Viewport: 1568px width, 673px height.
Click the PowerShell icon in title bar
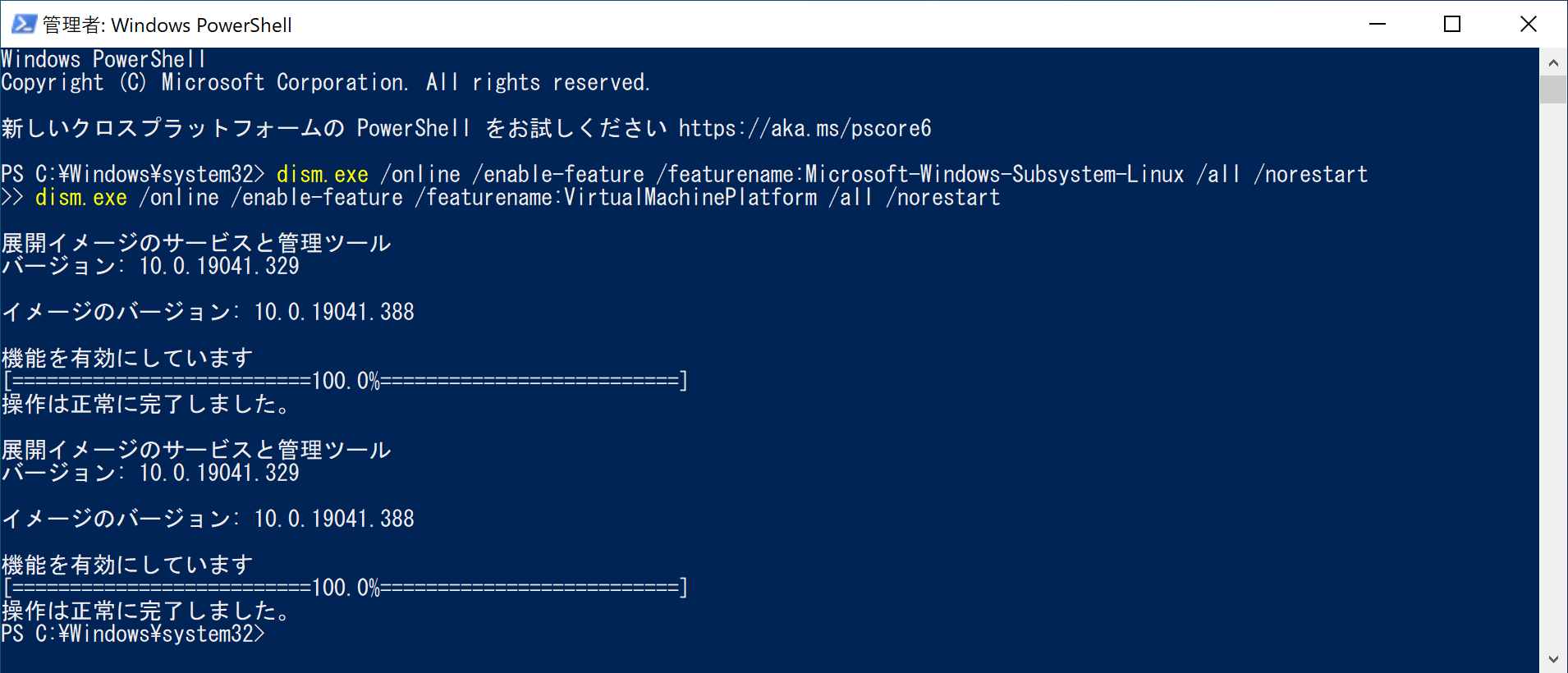pos(23,24)
